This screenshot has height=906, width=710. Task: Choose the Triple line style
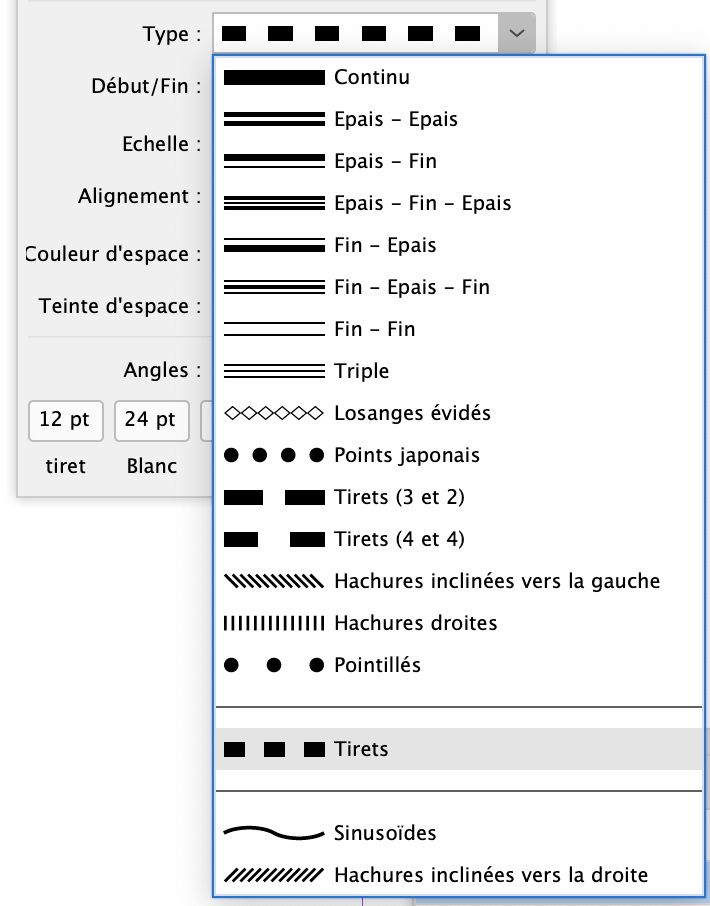pyautogui.click(x=361, y=371)
